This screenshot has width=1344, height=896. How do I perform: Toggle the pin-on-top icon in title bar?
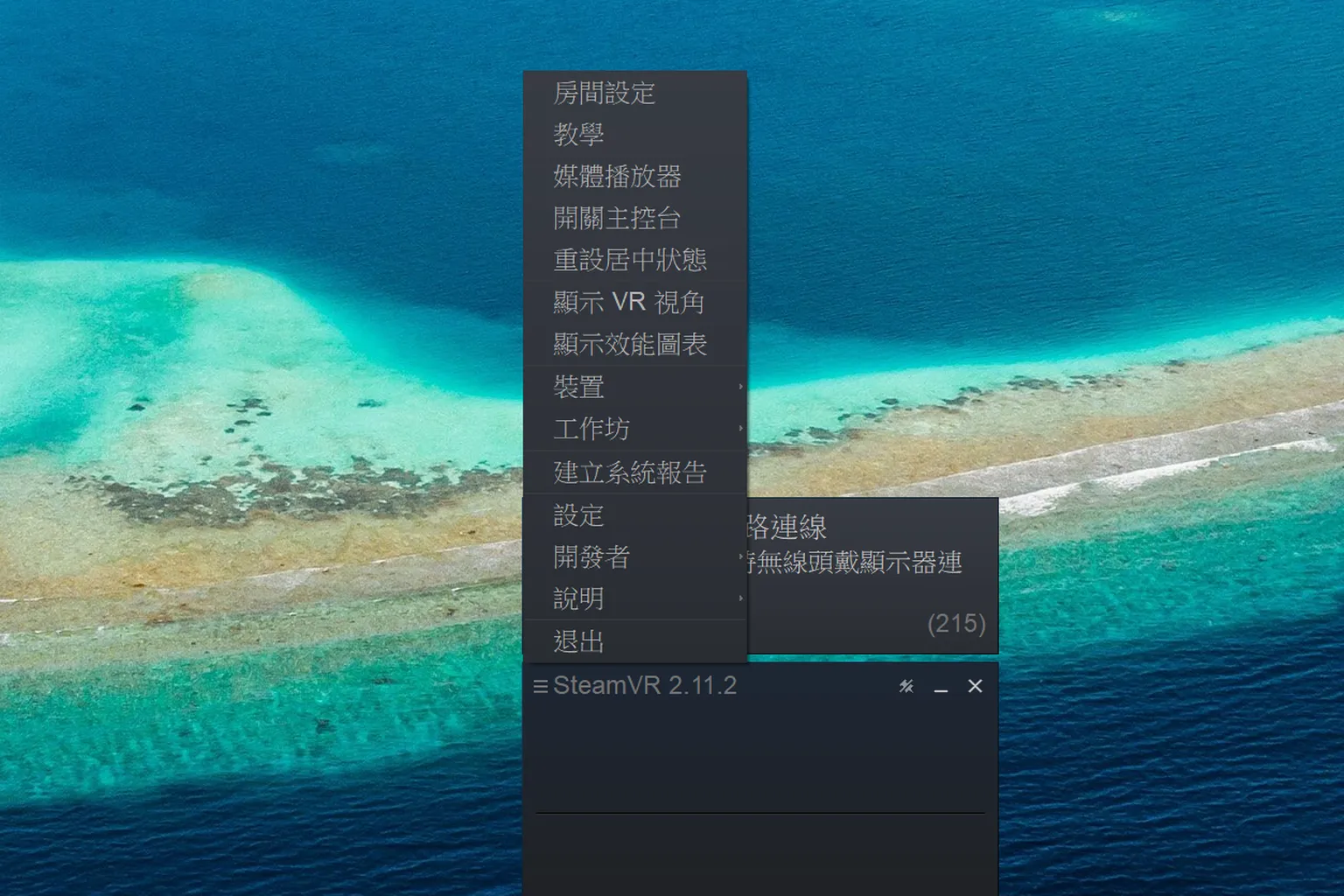tap(906, 687)
